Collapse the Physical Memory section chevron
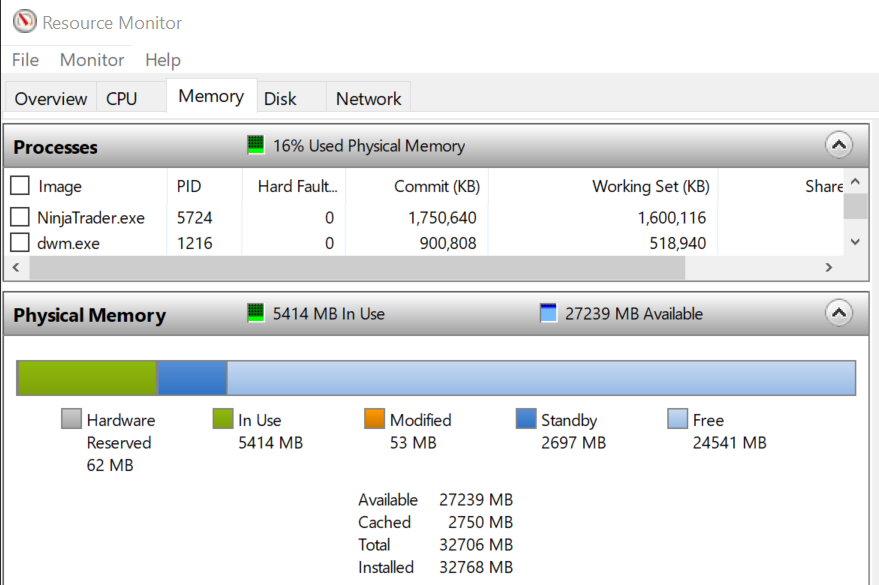Screen dimensions: 879x585 click(x=839, y=313)
